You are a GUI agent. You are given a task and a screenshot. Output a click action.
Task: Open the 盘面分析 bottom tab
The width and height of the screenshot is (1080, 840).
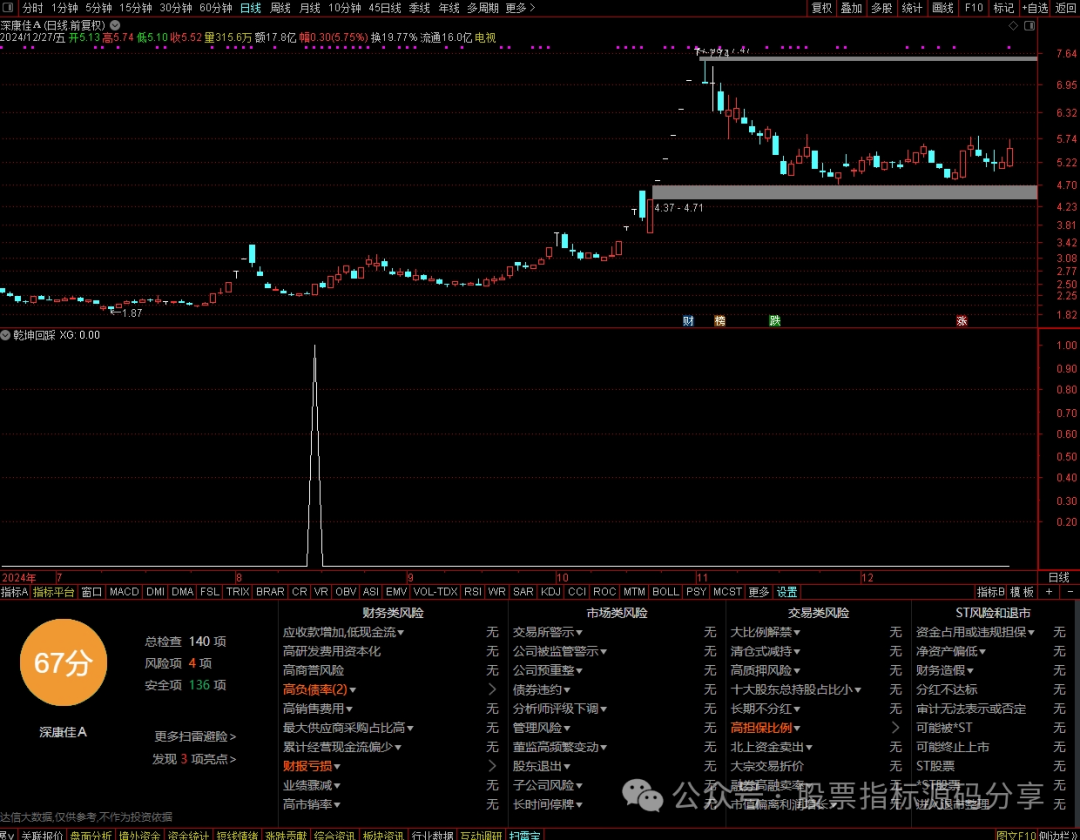(91, 835)
